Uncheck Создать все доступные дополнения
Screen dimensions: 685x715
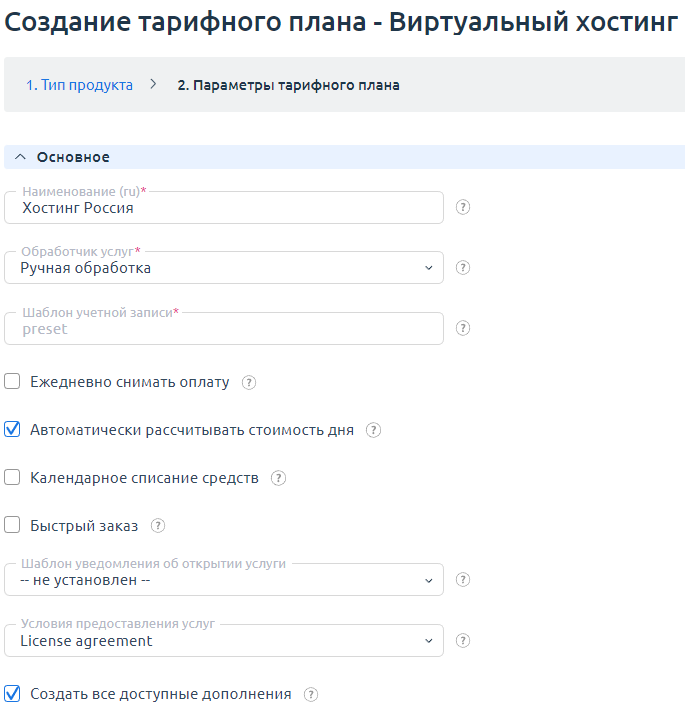pyautogui.click(x=12, y=694)
